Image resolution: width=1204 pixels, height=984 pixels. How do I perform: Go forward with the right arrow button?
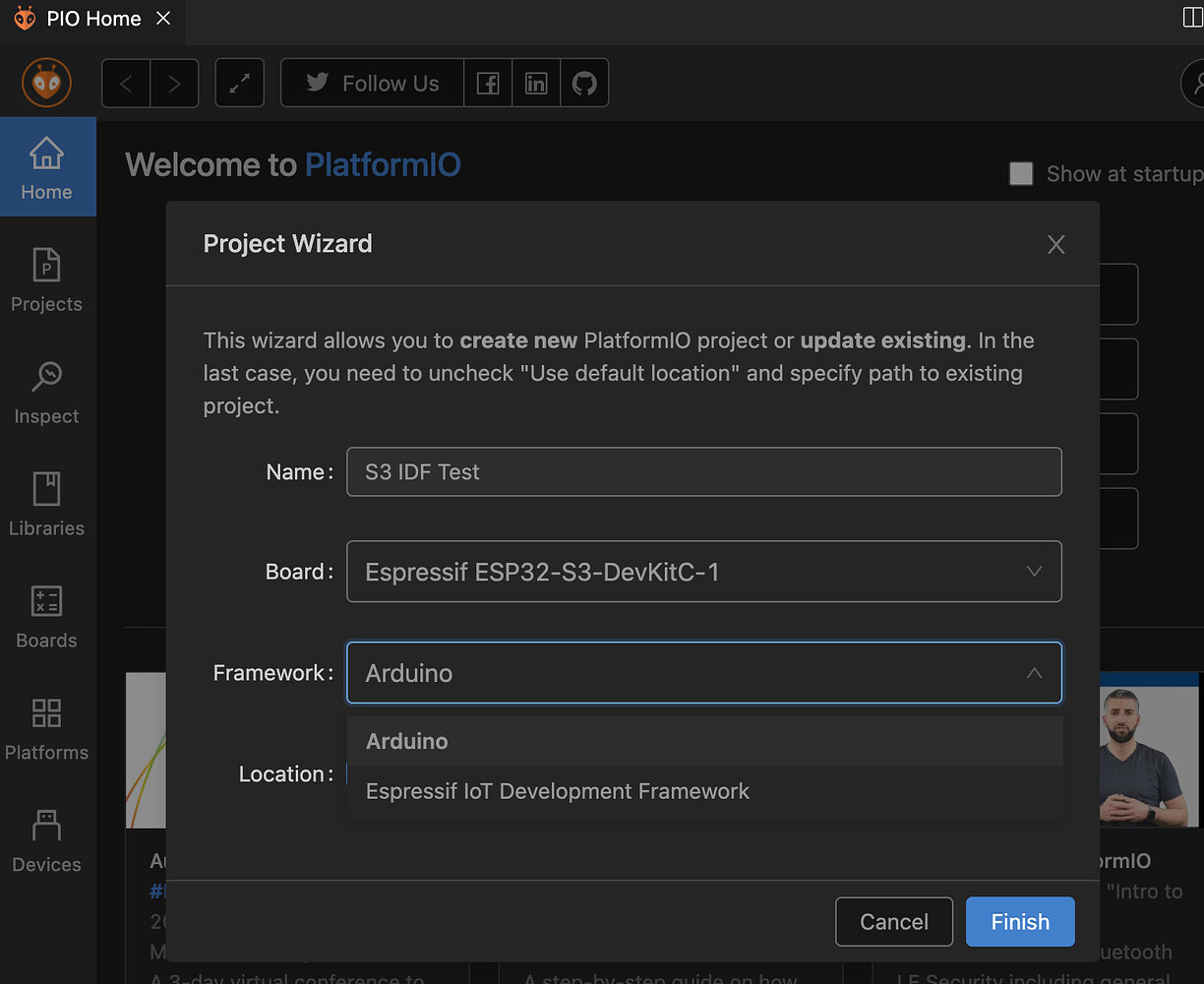tap(174, 84)
